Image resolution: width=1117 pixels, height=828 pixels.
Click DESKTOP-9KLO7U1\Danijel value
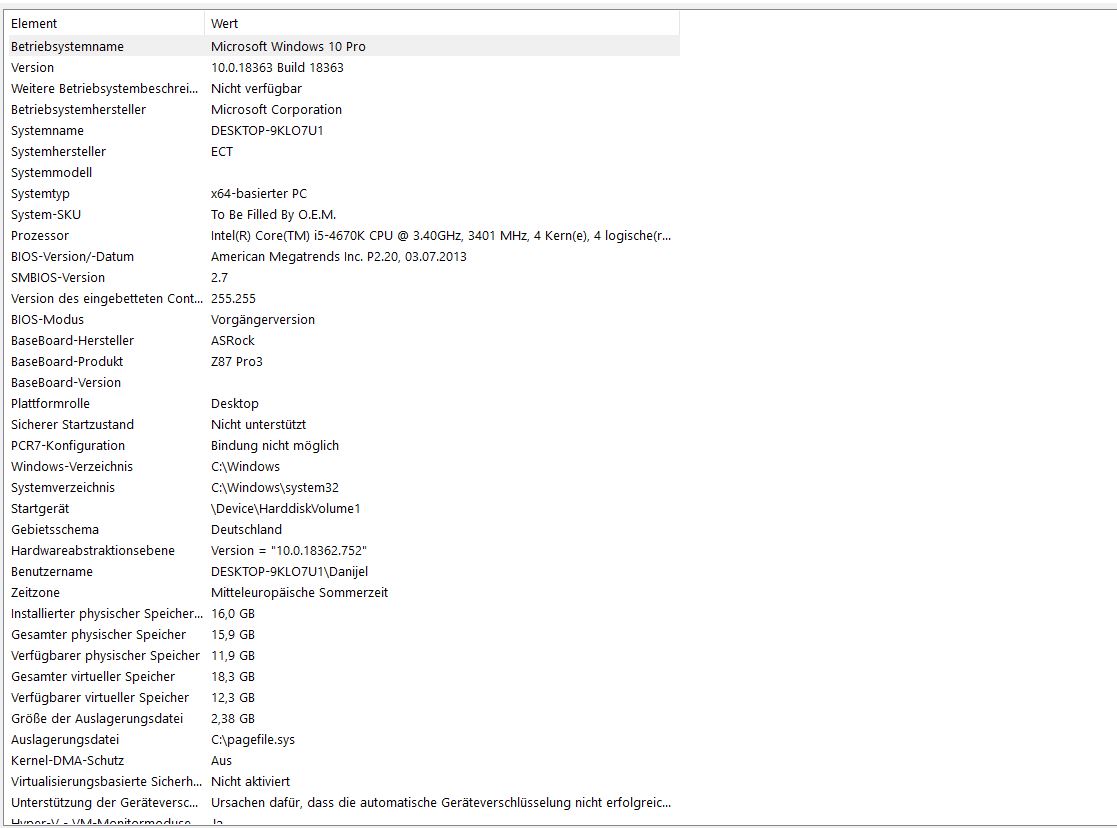[289, 572]
